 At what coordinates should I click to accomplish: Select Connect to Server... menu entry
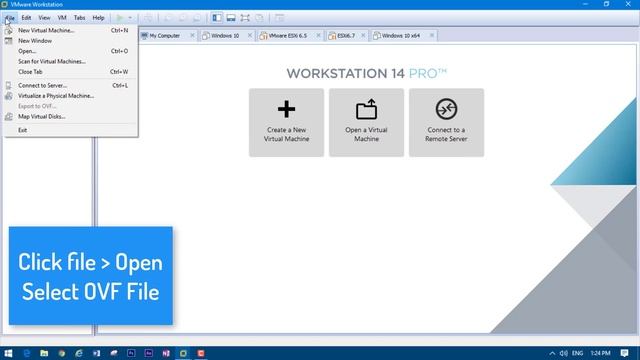coord(71,85)
